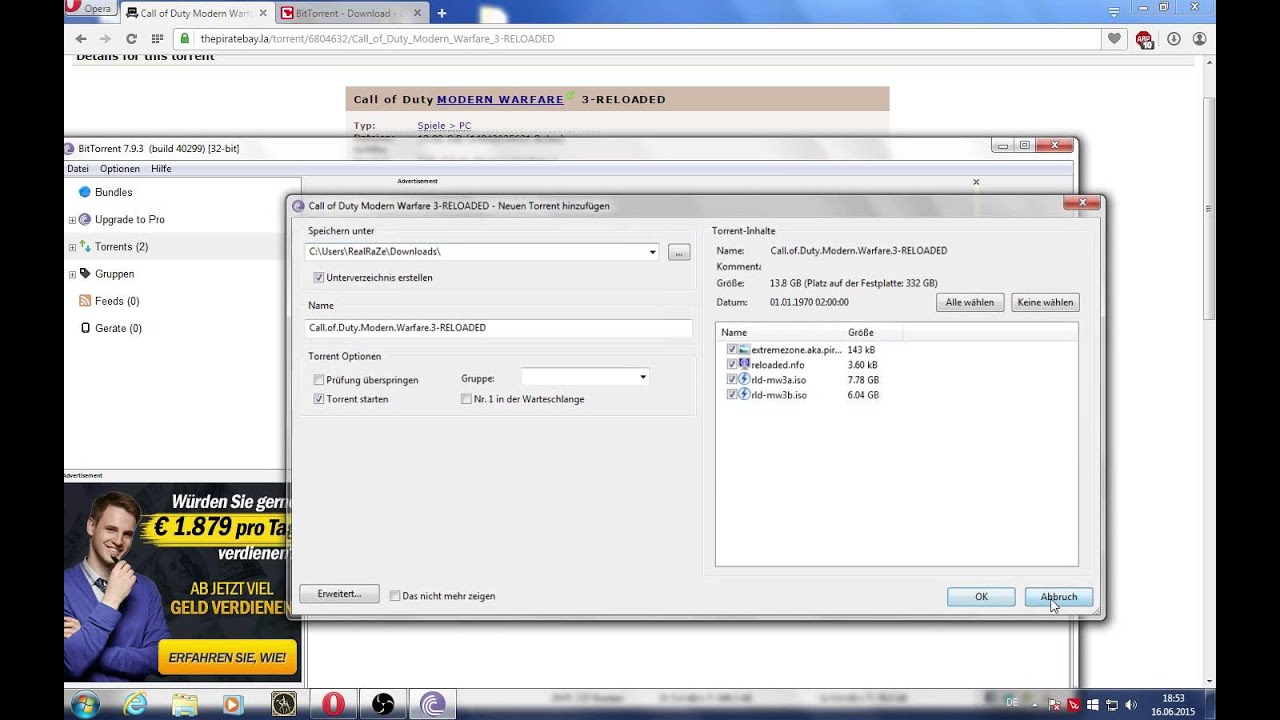Image resolution: width=1280 pixels, height=720 pixels.
Task: Click the BitTorrent icon in the taskbar
Action: [x=432, y=704]
